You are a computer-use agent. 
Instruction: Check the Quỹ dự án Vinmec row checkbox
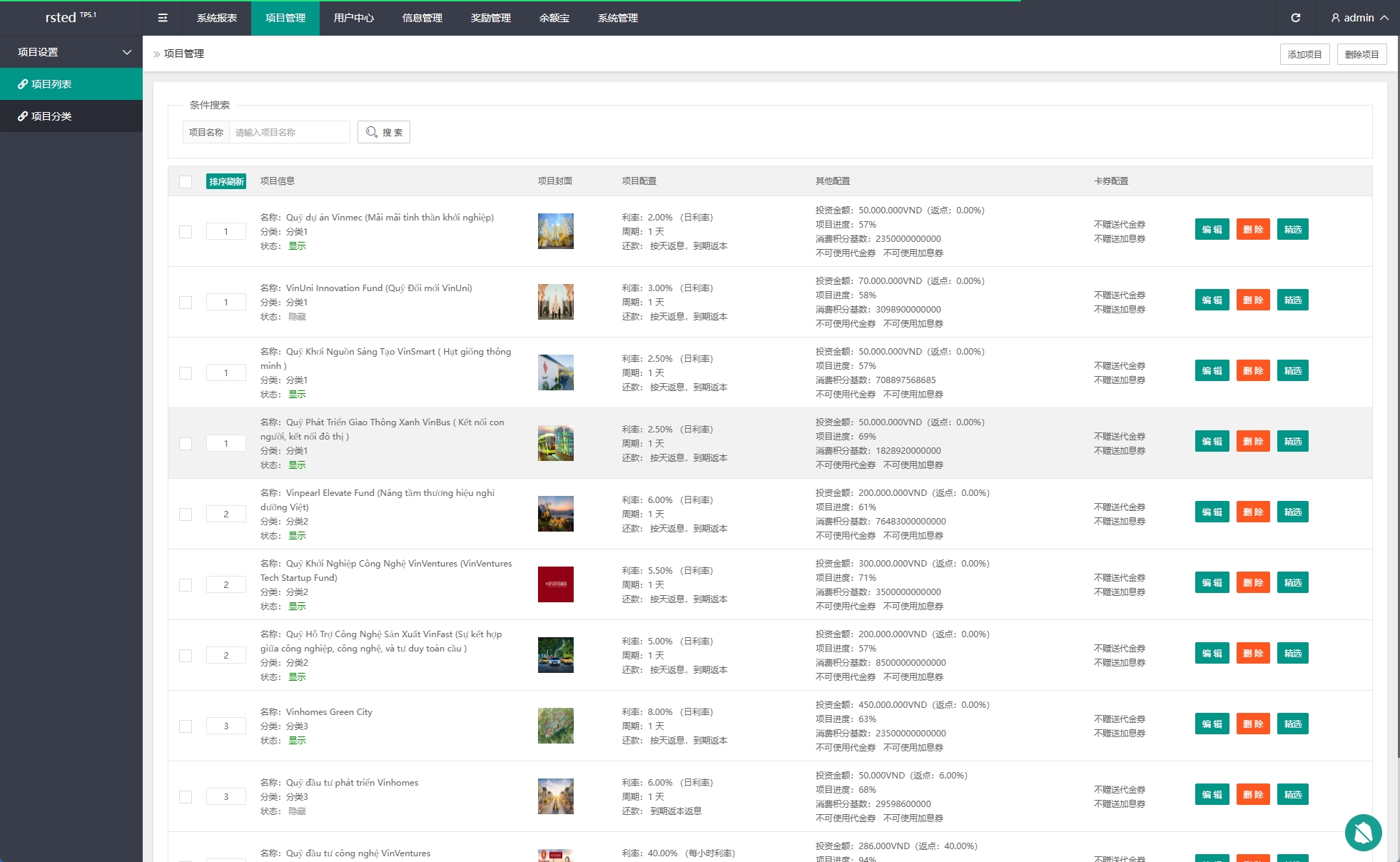point(186,231)
